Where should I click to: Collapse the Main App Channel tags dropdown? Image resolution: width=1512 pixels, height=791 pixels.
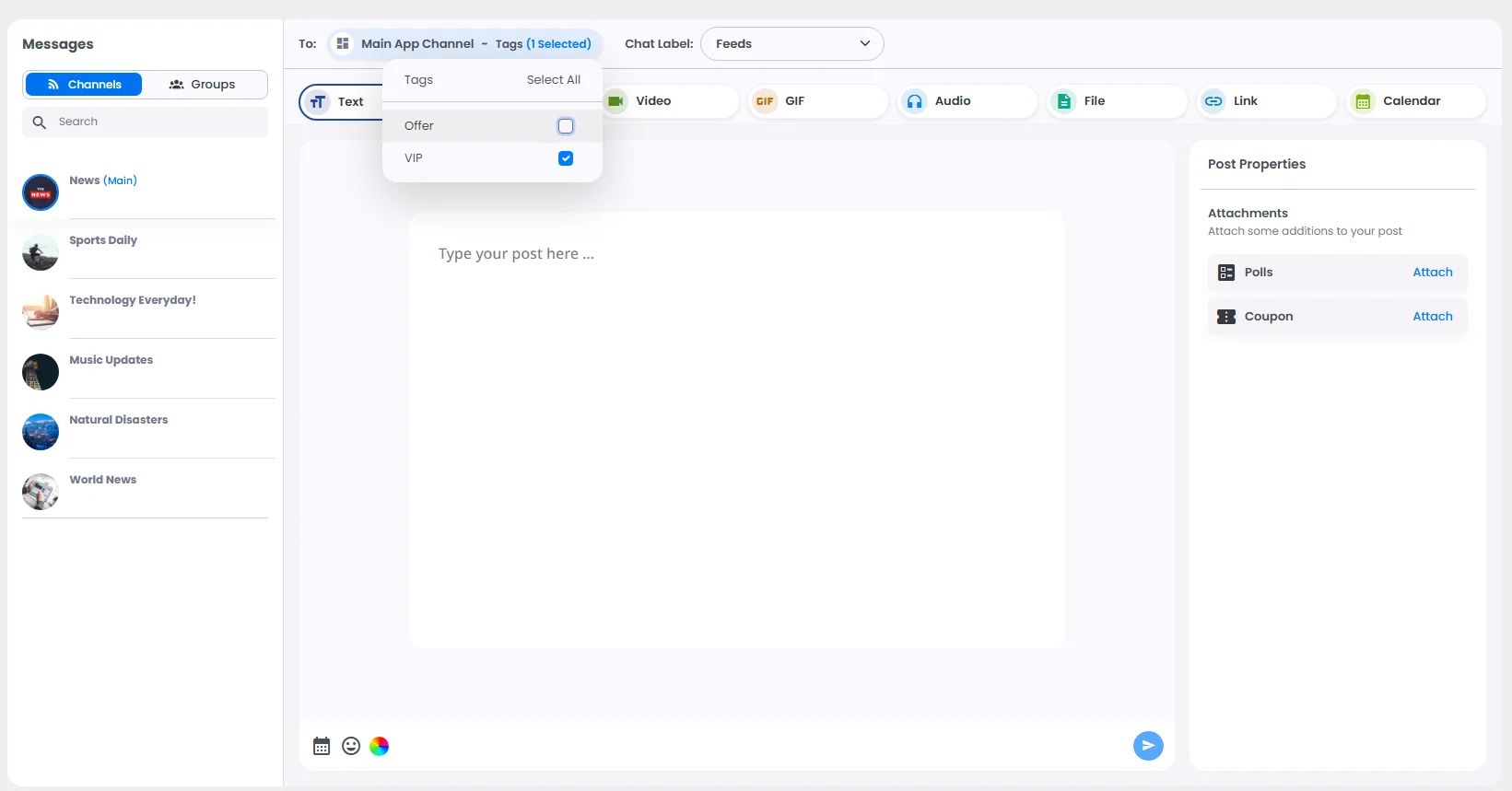pos(465,43)
